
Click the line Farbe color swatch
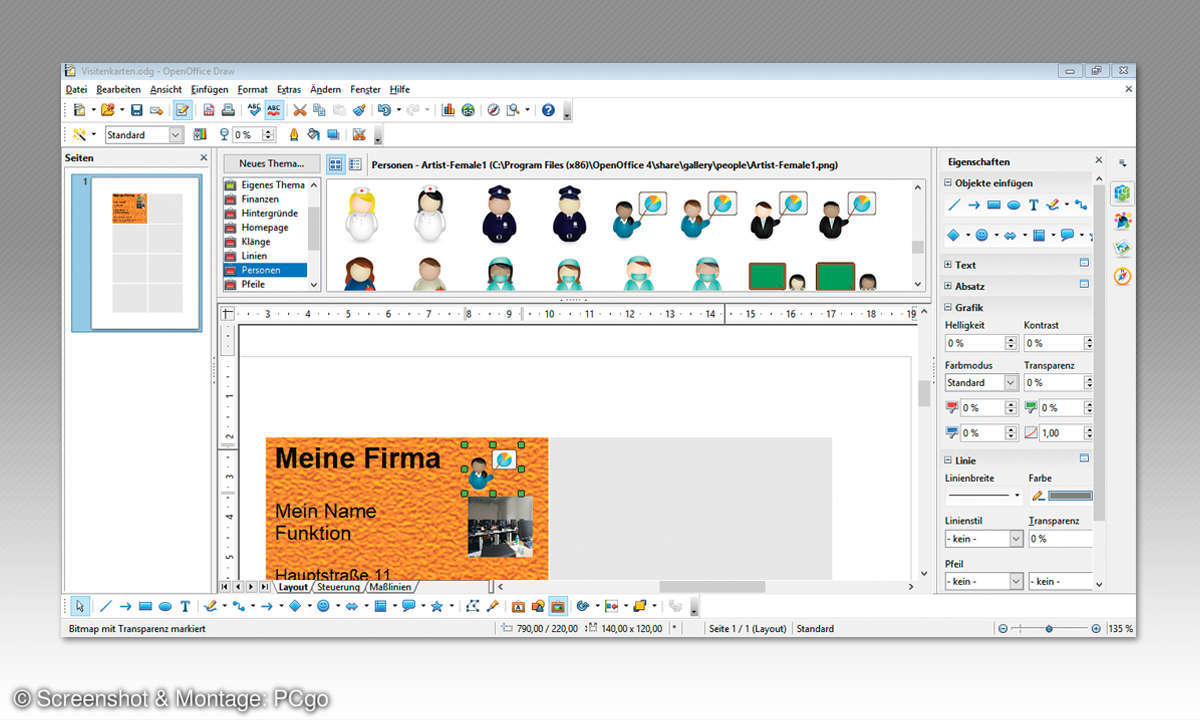coord(1070,496)
